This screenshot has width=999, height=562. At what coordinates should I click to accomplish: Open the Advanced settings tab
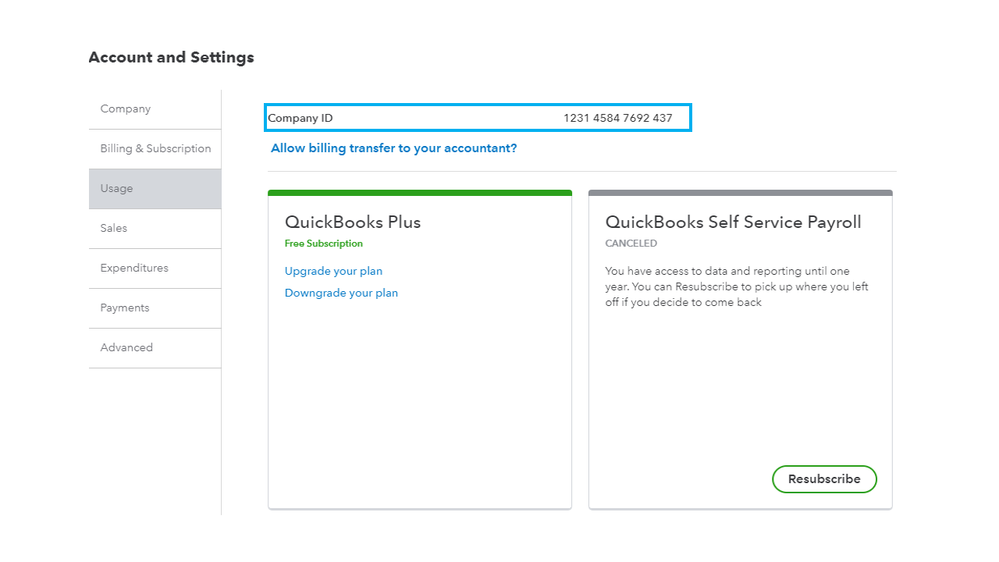pos(126,348)
